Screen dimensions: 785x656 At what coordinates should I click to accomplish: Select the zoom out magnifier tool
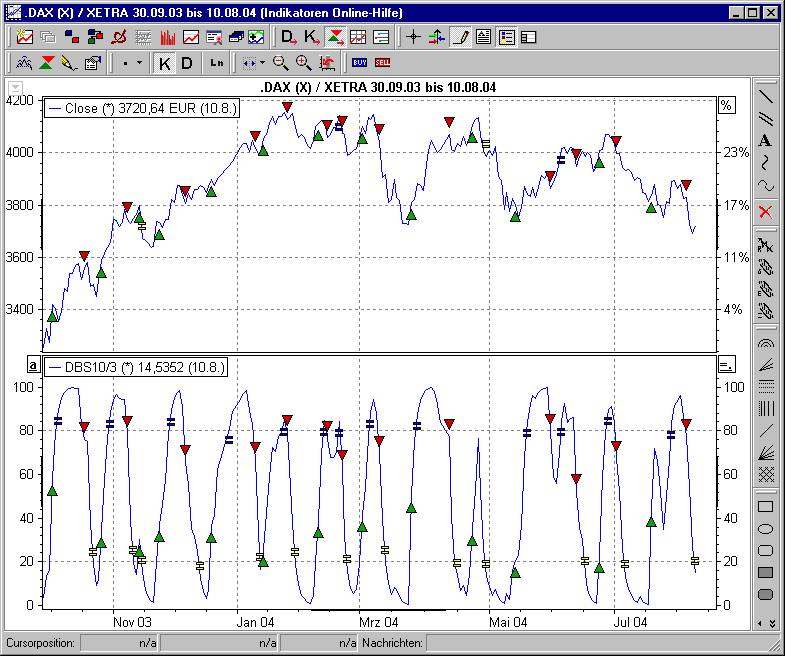coord(281,63)
